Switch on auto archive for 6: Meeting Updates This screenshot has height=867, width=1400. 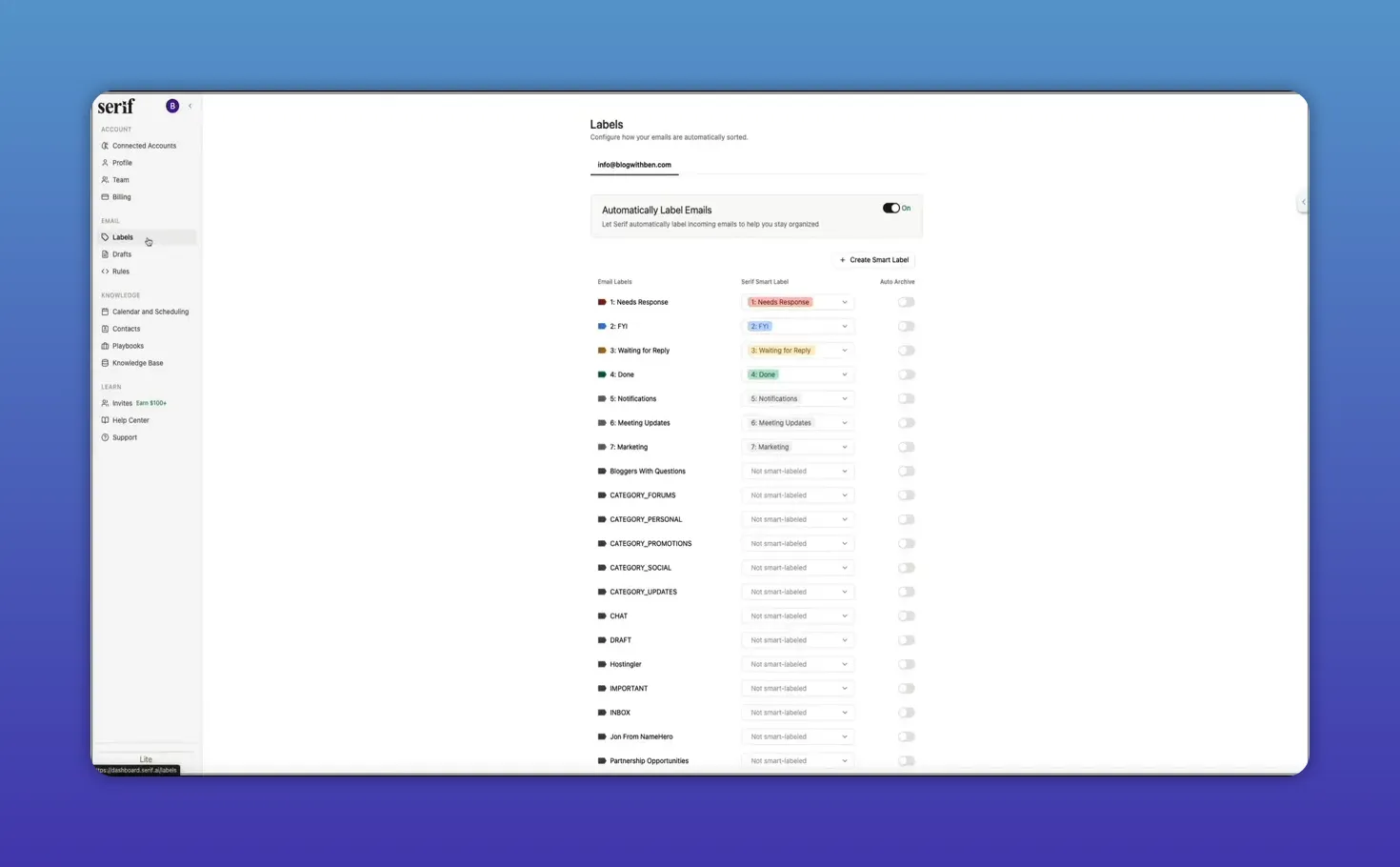(906, 423)
